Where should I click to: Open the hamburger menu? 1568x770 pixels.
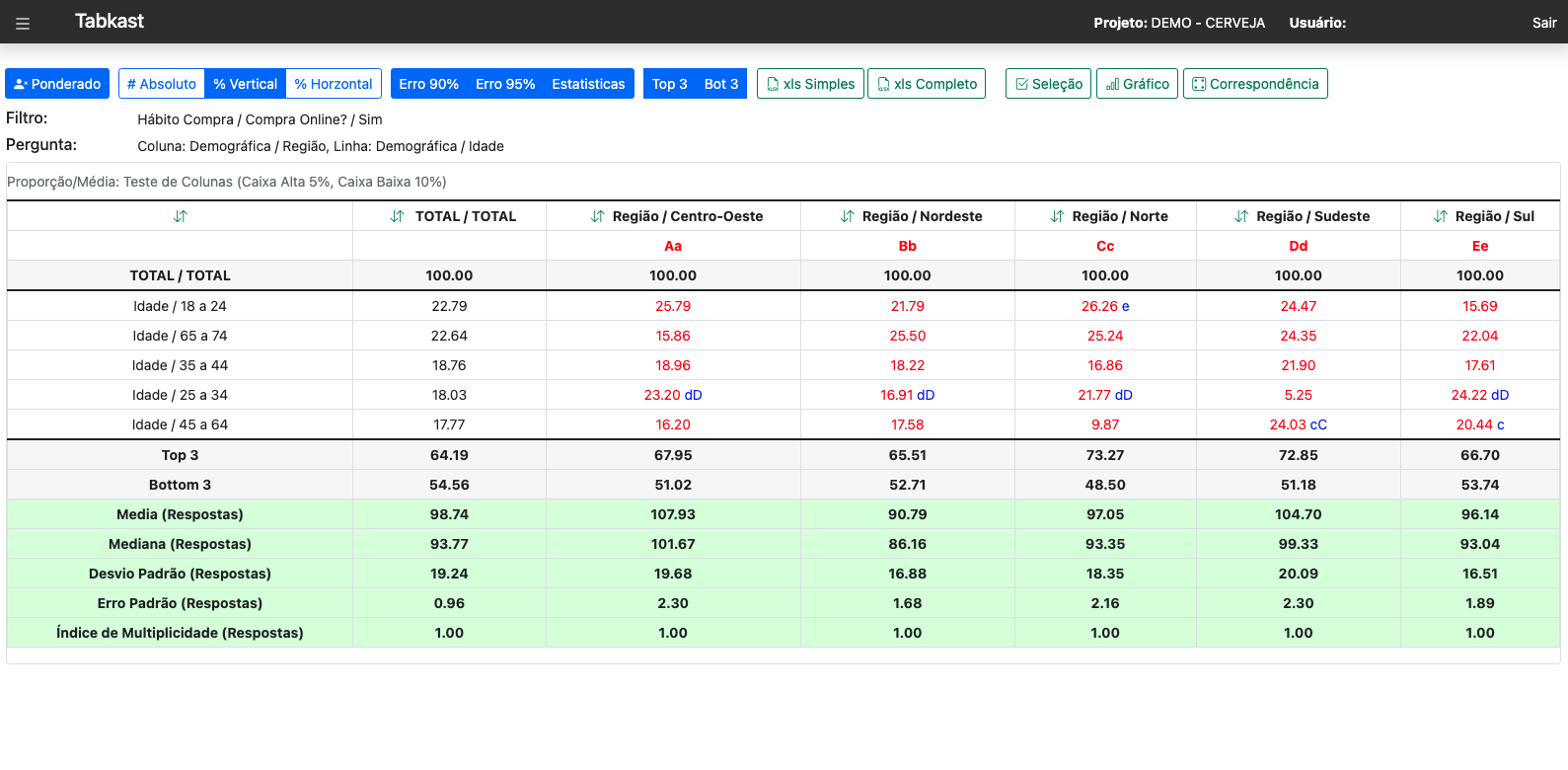click(x=23, y=23)
